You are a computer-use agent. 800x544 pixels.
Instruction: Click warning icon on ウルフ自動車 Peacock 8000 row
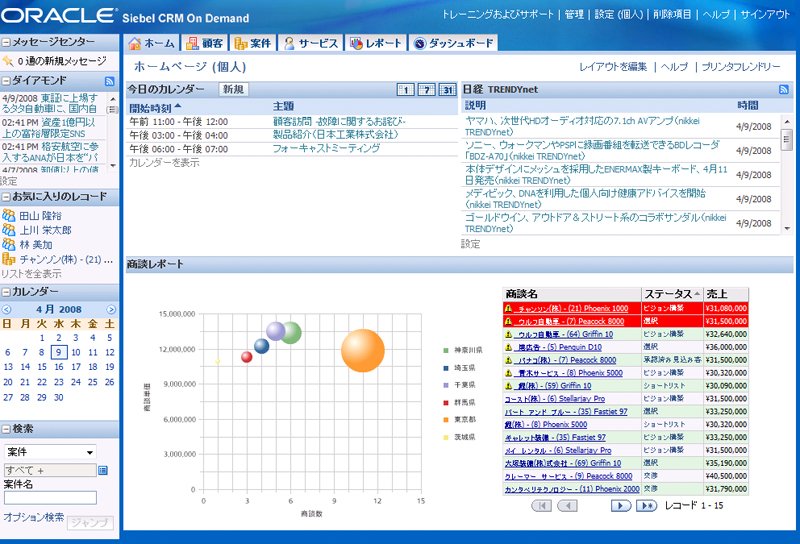[508, 322]
